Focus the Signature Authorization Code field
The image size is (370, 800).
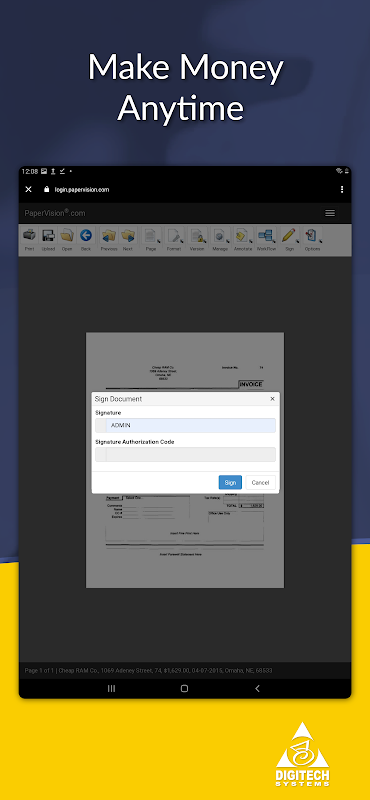[185, 455]
